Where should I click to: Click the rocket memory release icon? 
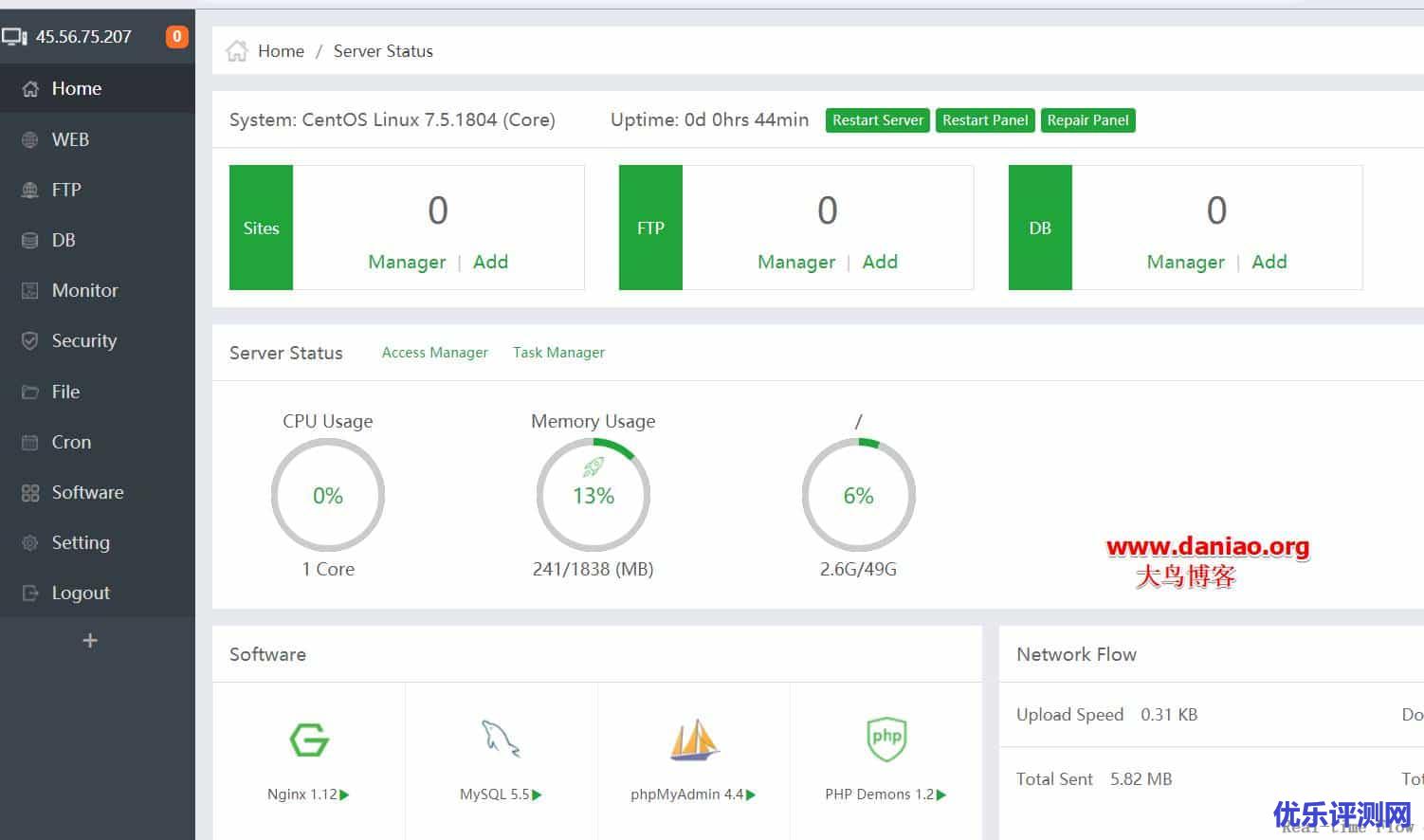coord(593,466)
